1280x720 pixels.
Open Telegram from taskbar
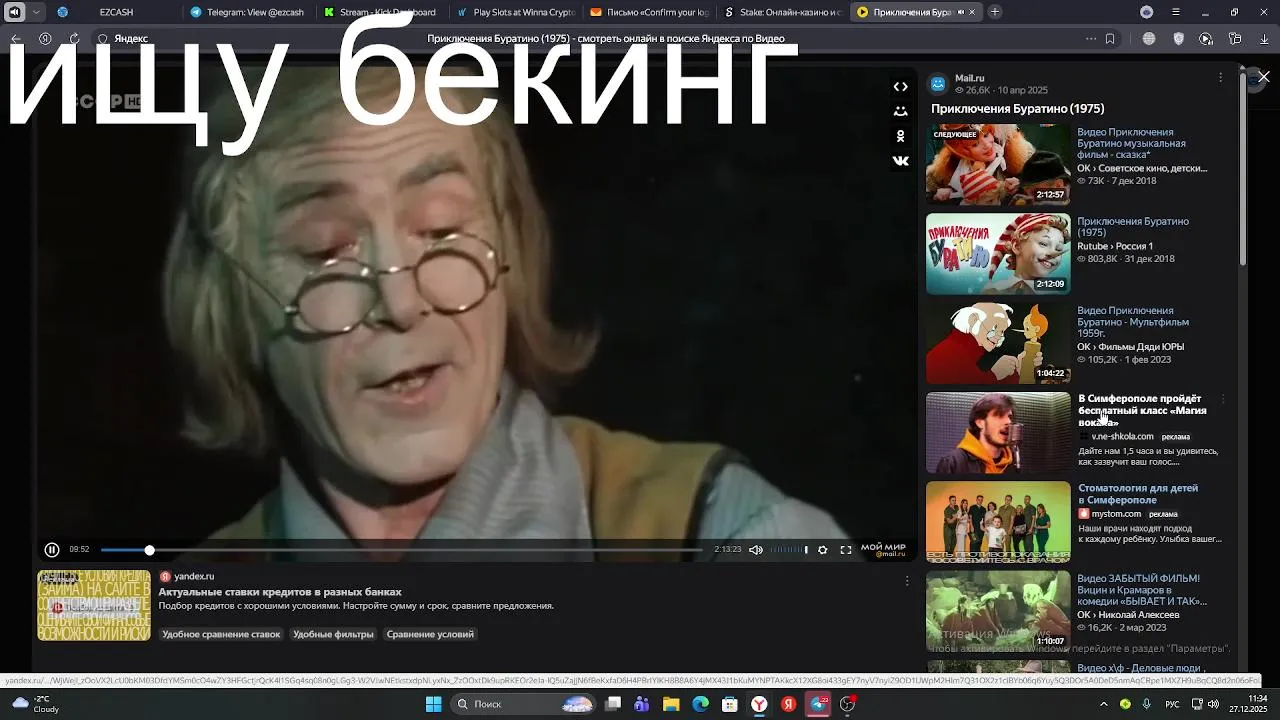(x=819, y=704)
